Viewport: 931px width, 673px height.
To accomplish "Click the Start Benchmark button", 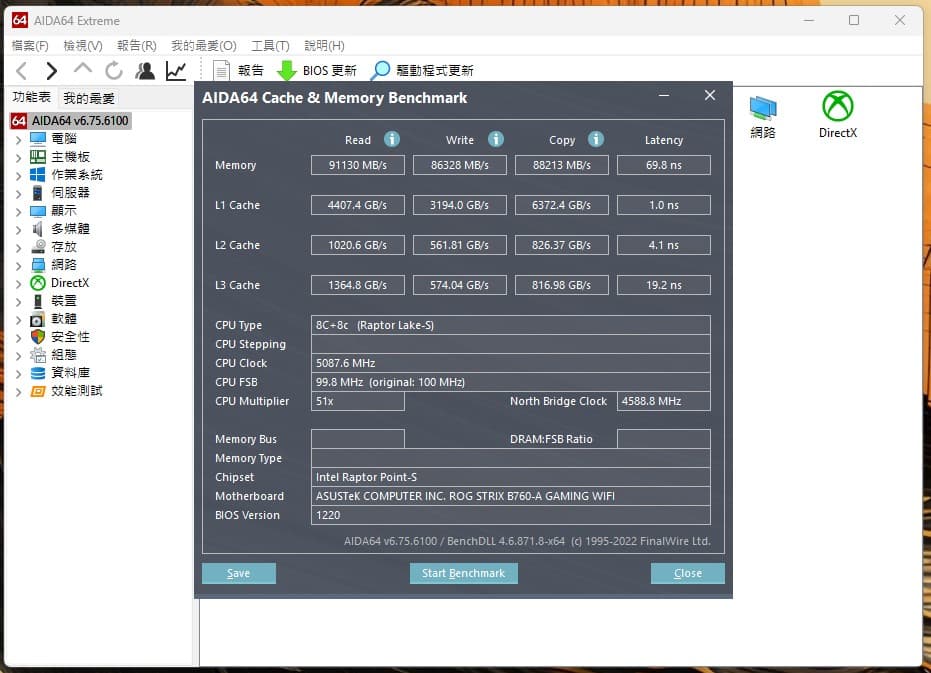I will tap(464, 573).
